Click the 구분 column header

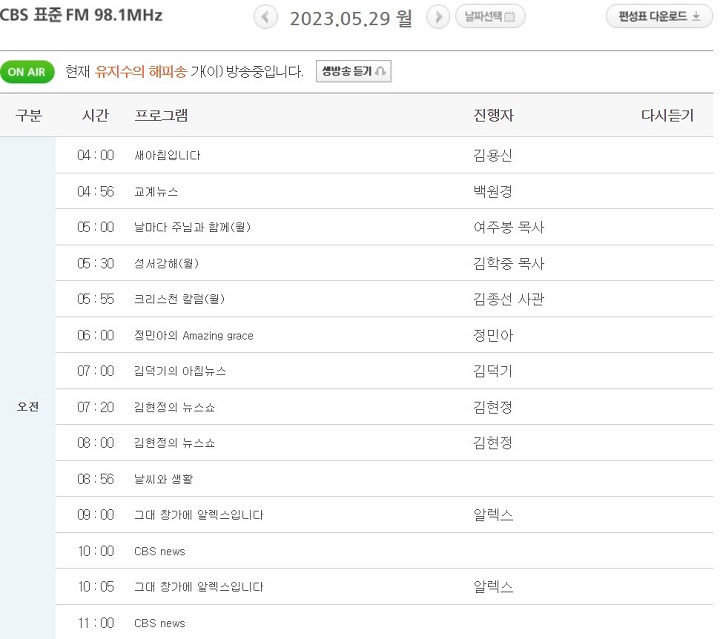coord(28,115)
